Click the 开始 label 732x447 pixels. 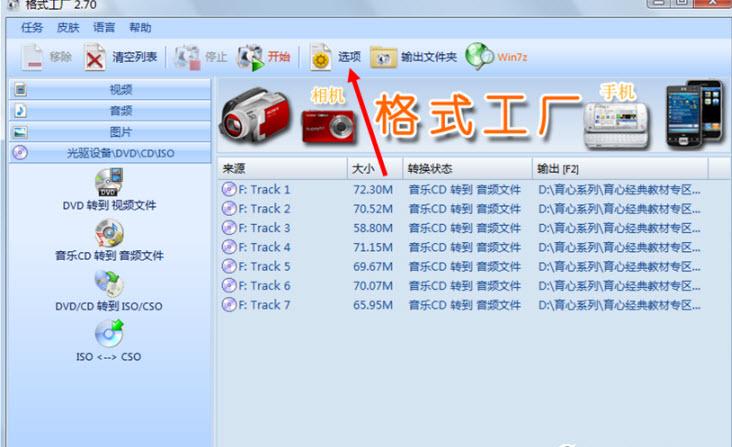(x=279, y=57)
